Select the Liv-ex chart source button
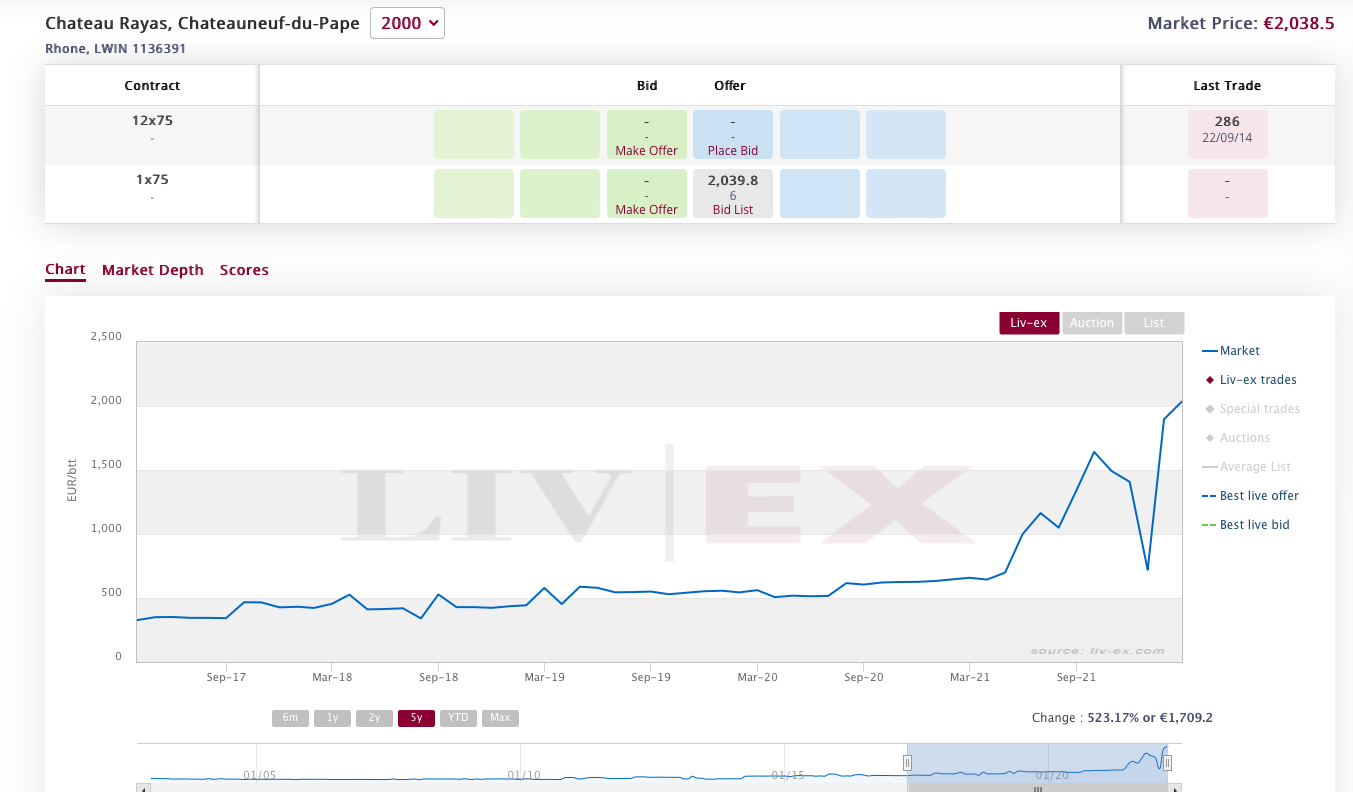This screenshot has width=1353, height=792. tap(1029, 323)
